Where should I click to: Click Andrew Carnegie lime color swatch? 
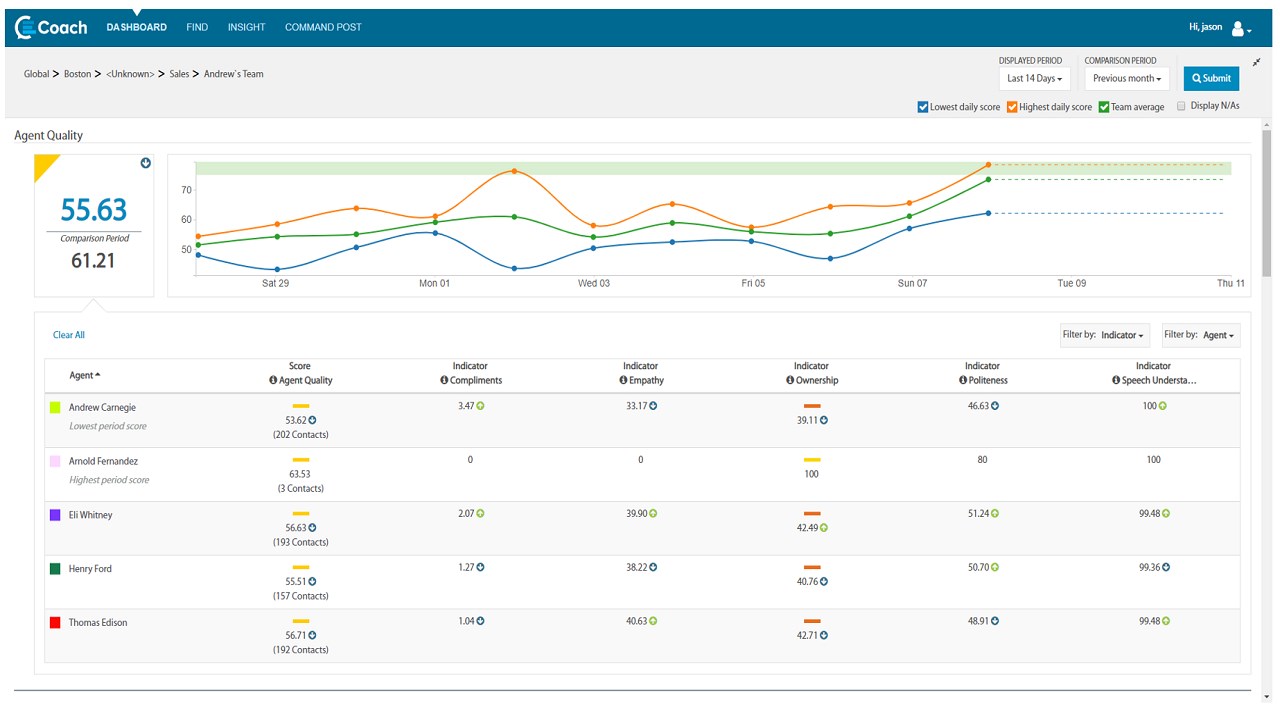(55, 408)
